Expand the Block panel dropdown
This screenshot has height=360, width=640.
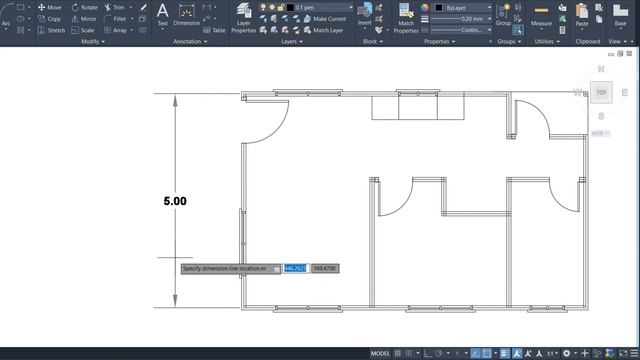point(373,41)
